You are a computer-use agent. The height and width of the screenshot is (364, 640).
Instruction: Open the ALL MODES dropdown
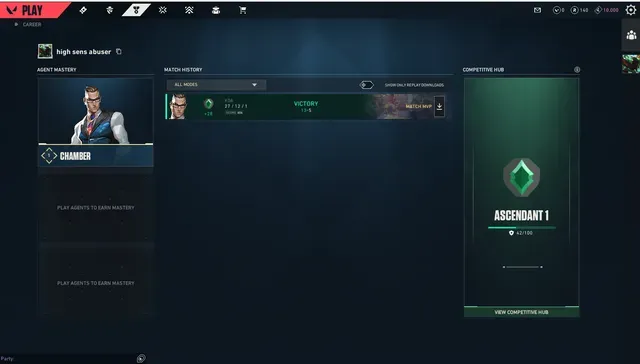click(216, 84)
